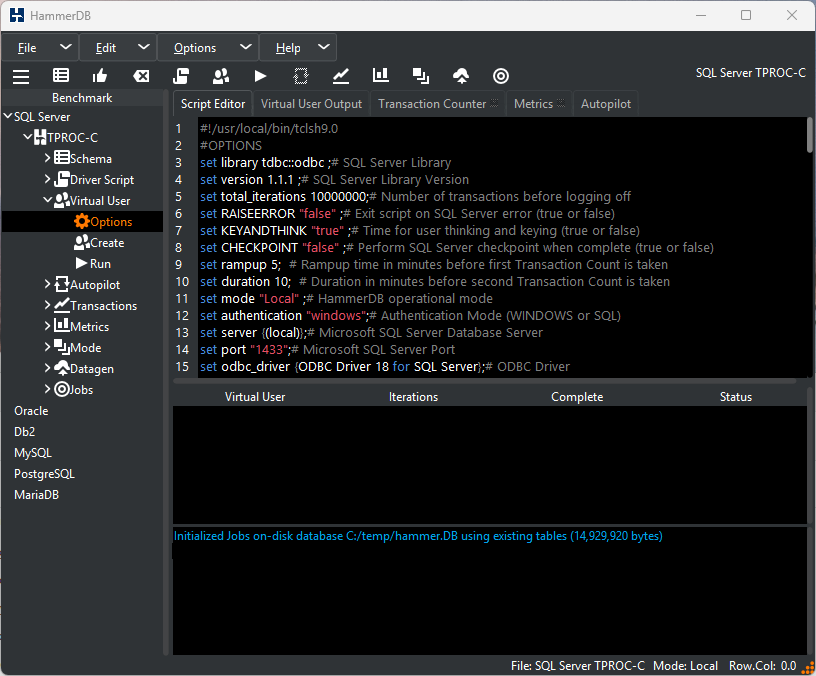Click script line 10 'set duration 10;'
Image resolution: width=816 pixels, height=676 pixels.
(246, 282)
